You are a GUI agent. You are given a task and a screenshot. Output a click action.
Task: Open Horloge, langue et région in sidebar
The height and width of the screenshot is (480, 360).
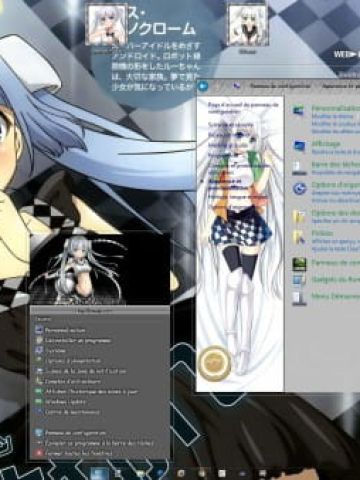[238, 197]
